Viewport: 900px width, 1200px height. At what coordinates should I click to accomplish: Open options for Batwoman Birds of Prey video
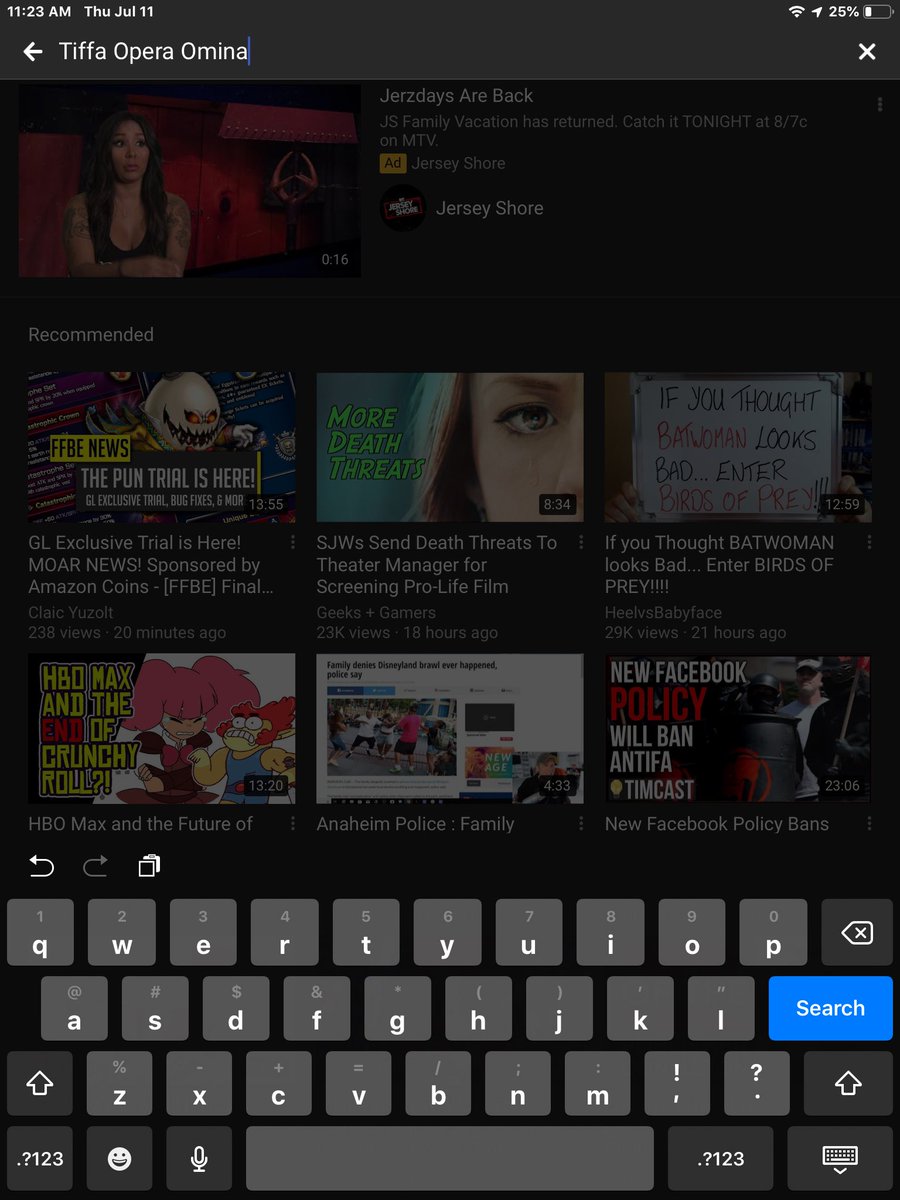tap(869, 543)
